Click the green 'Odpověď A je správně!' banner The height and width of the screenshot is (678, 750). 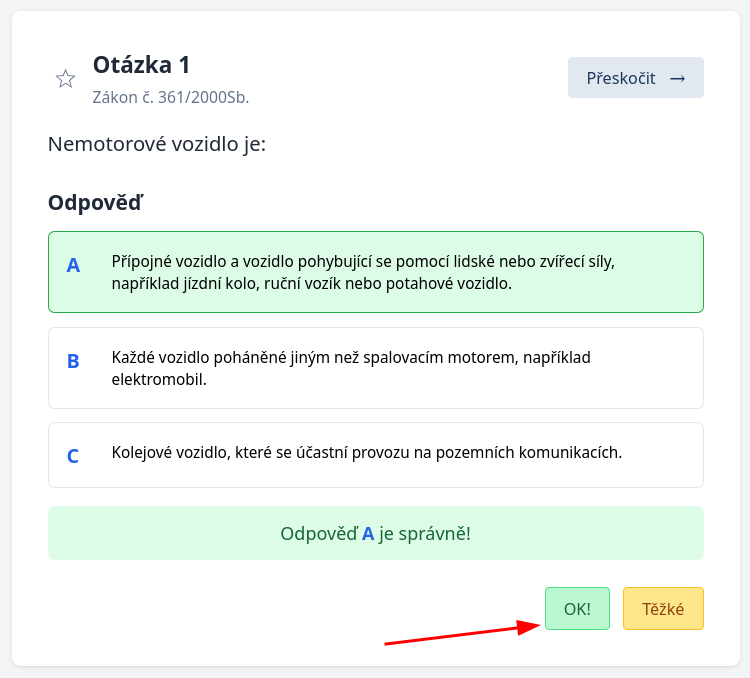pyautogui.click(x=375, y=533)
